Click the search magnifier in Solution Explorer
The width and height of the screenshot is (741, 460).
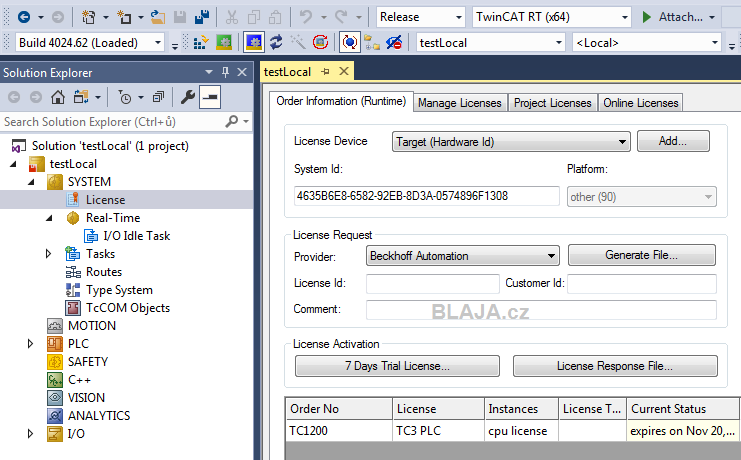[x=232, y=122]
